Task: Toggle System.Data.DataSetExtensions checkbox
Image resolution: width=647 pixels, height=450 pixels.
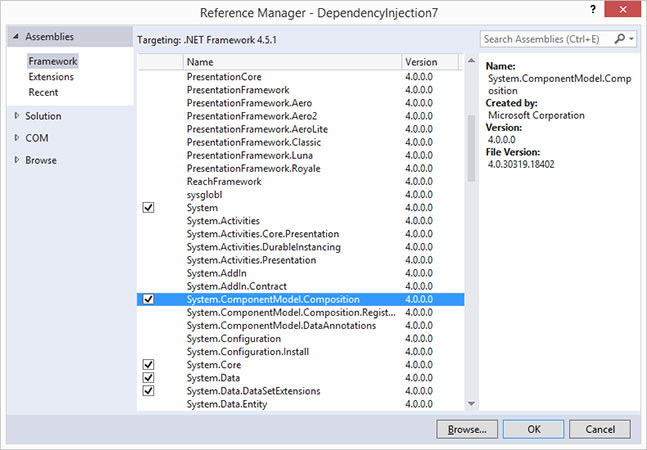Action: pyautogui.click(x=149, y=391)
